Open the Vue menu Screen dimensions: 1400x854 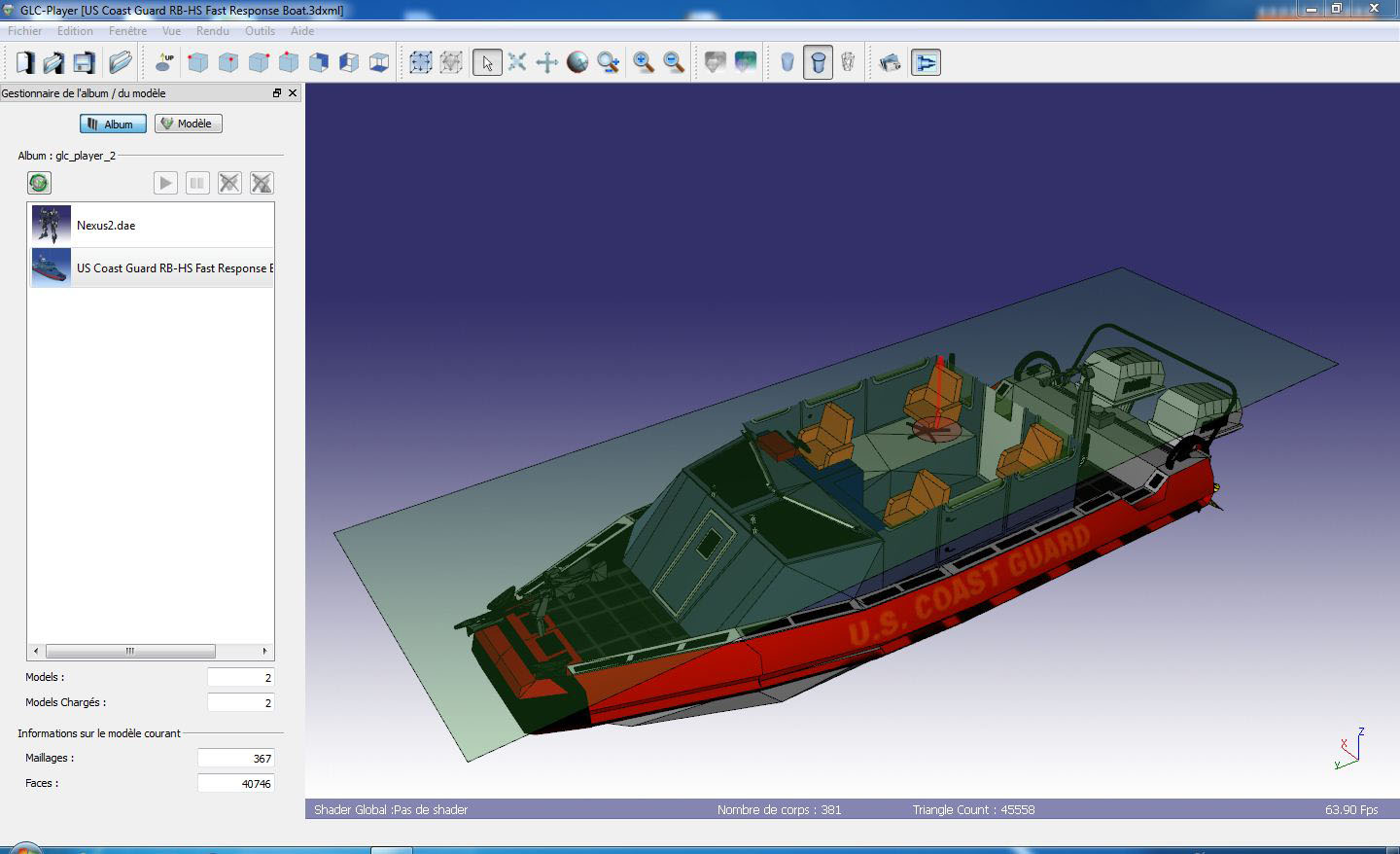(x=171, y=31)
